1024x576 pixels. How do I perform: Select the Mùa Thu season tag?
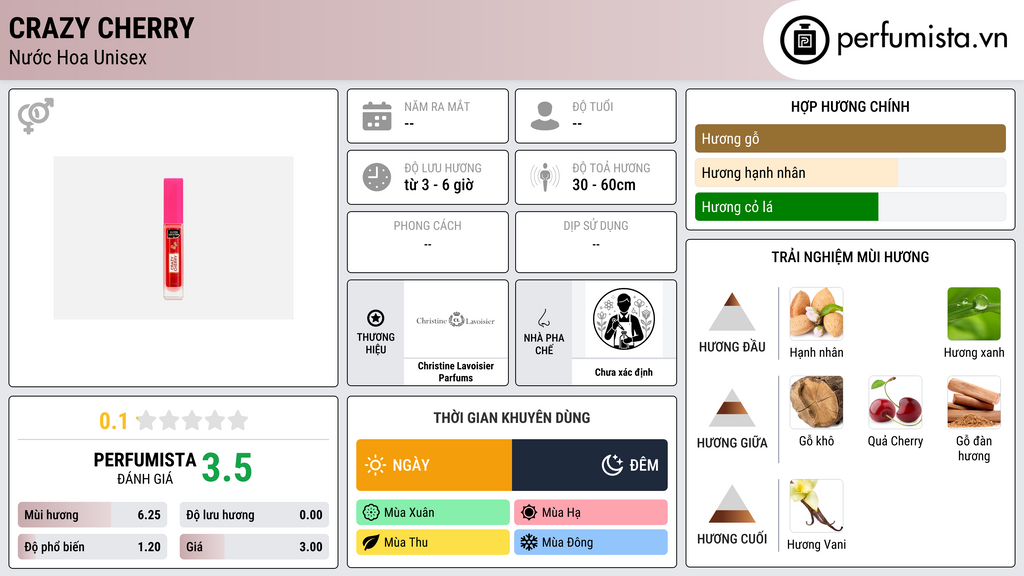[x=433, y=542]
